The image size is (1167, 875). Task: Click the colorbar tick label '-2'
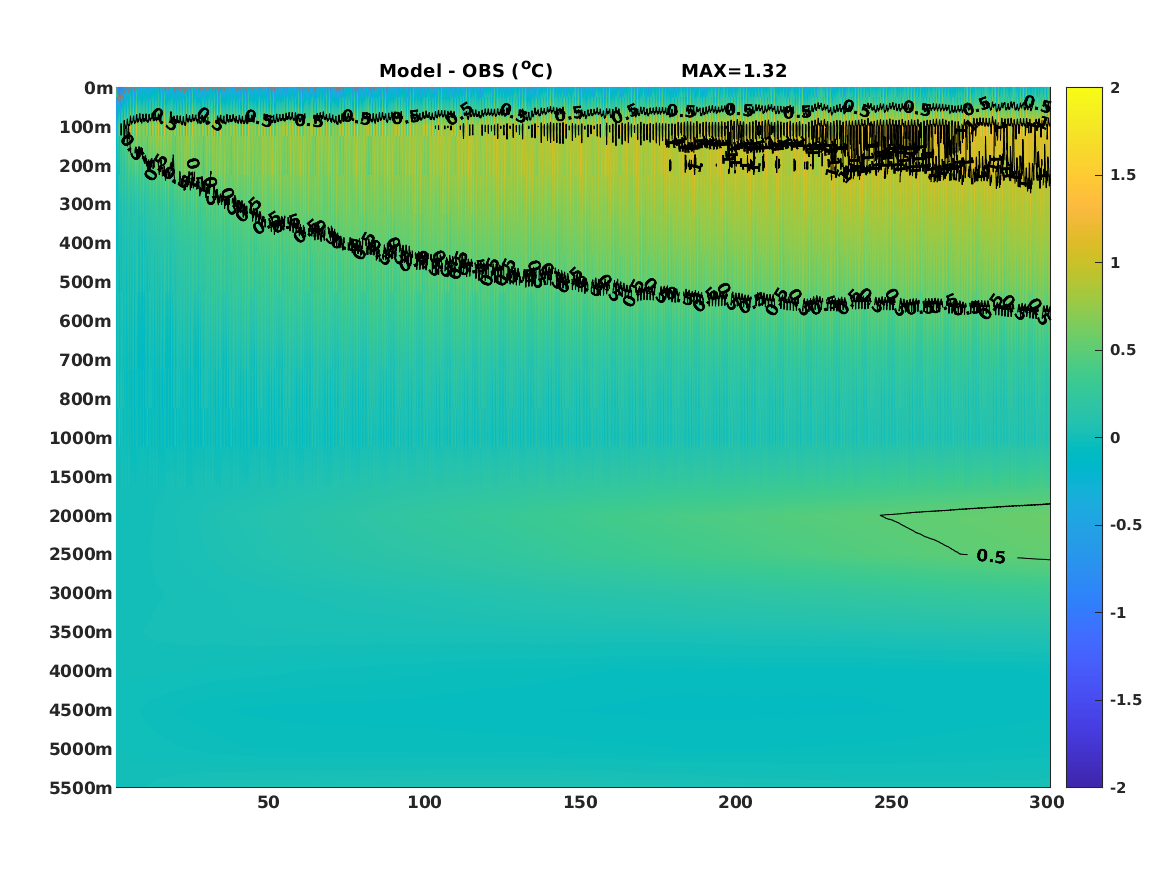point(1118,788)
